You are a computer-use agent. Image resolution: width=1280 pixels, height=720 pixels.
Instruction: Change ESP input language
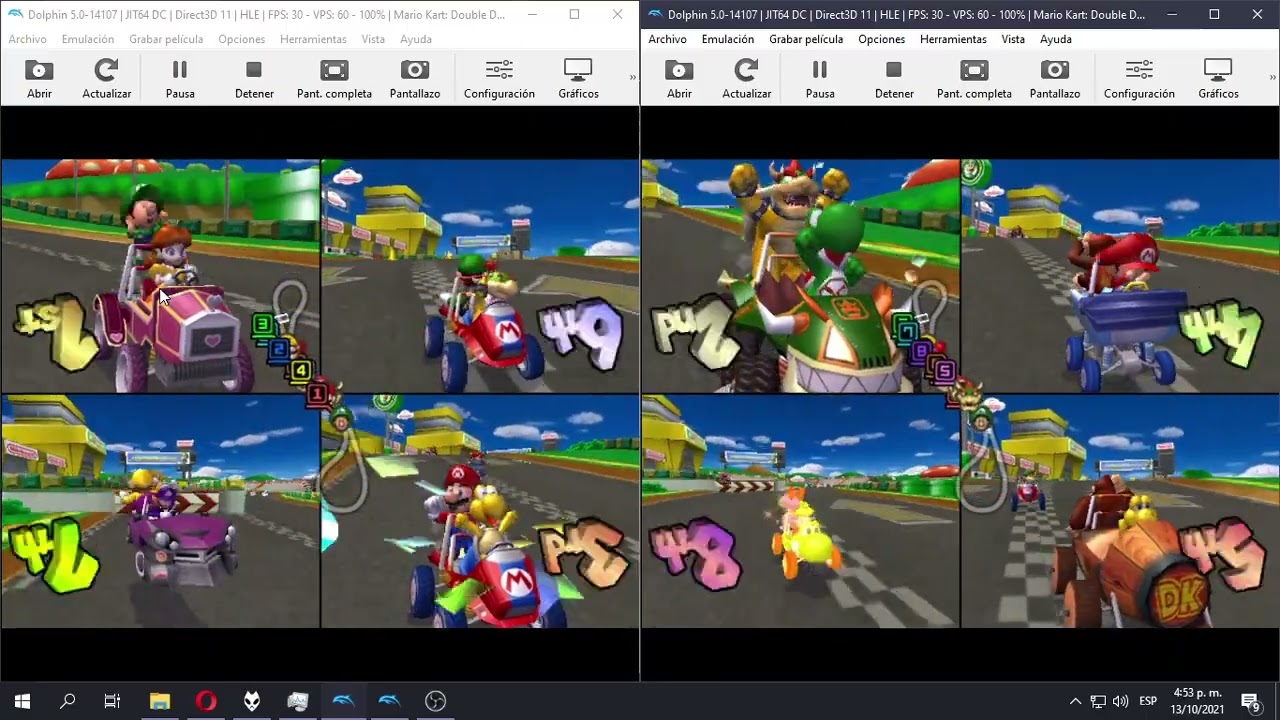[x=1148, y=701]
